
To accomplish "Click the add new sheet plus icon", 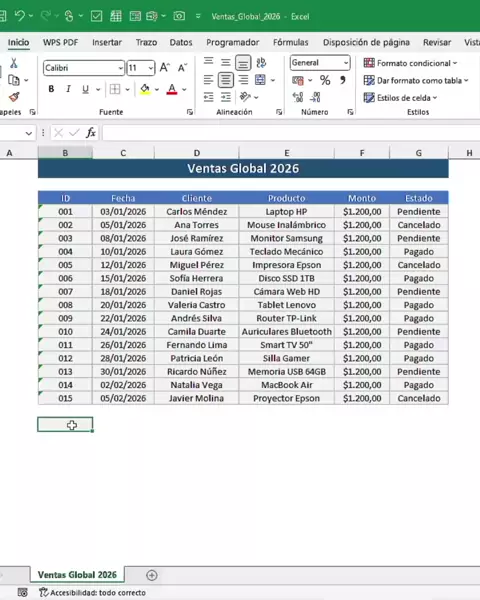I will click(152, 575).
